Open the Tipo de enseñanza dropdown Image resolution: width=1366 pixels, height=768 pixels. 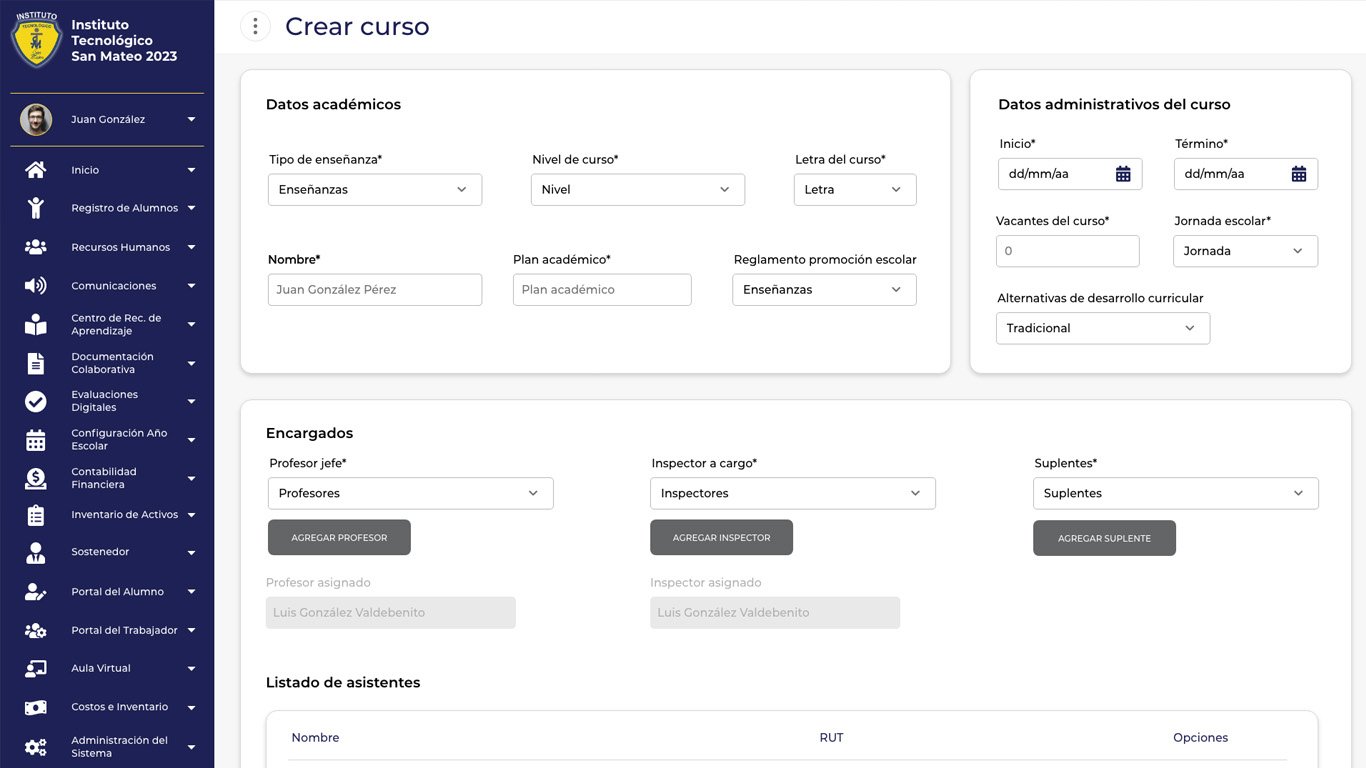pyautogui.click(x=374, y=189)
